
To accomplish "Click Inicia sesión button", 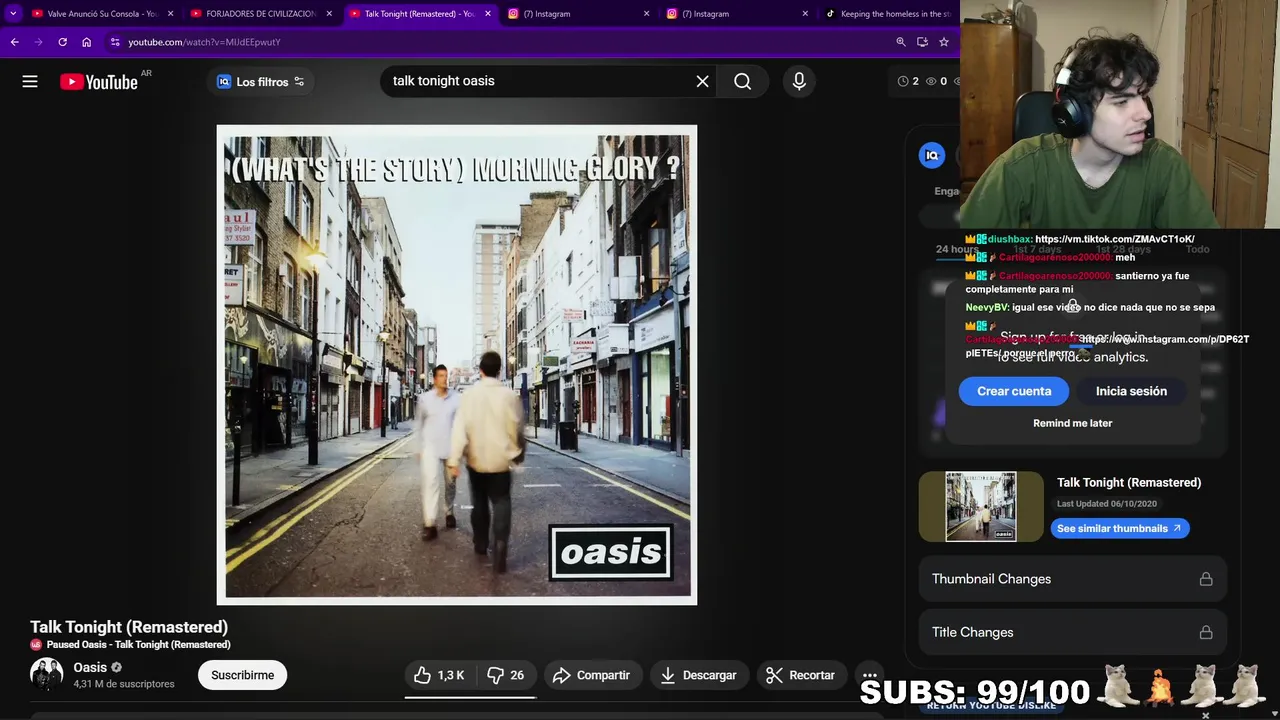I will 1131,391.
